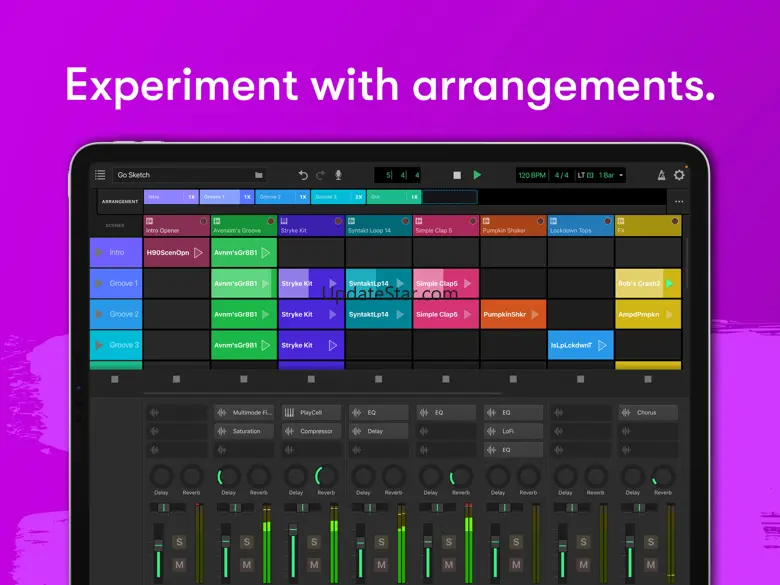Open the 1 Bar quantize dropdown

click(x=611, y=175)
